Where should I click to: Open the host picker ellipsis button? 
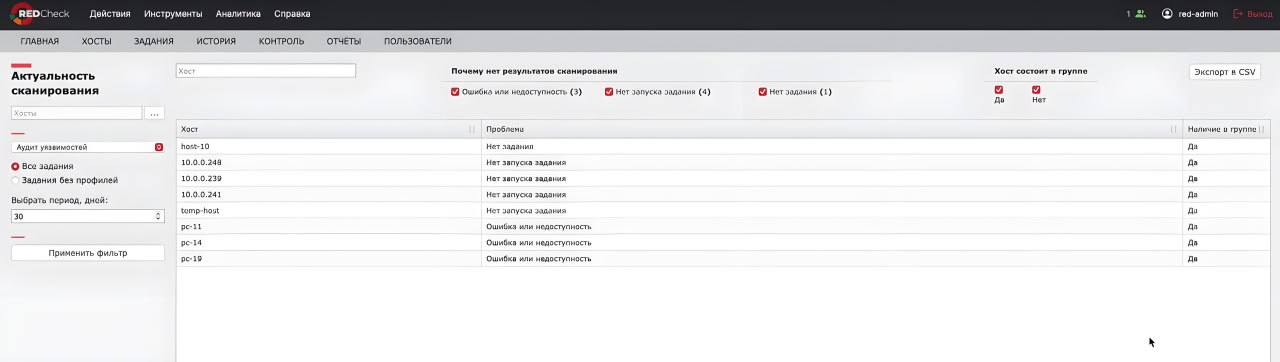click(x=155, y=114)
